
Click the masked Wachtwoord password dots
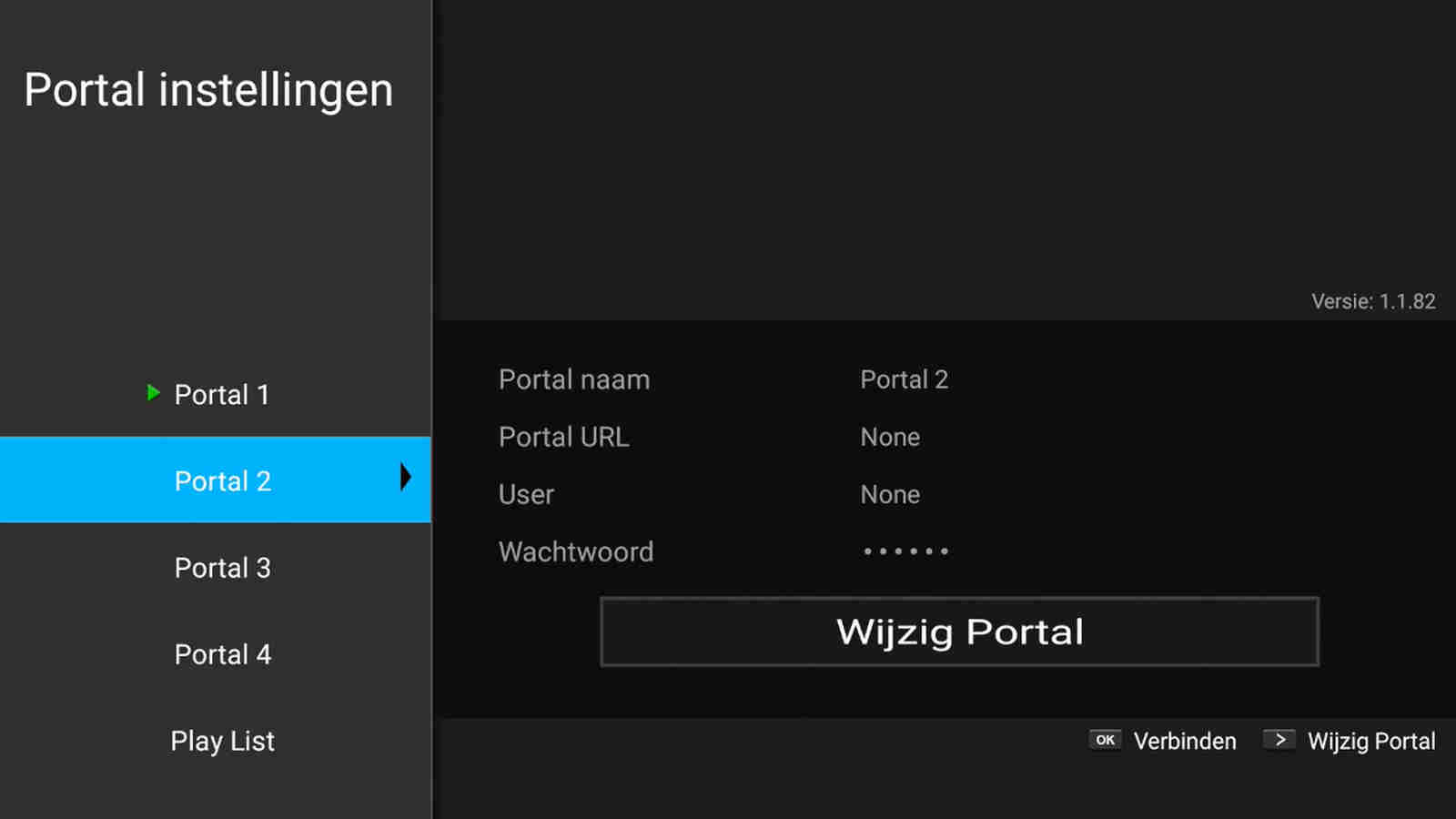pyautogui.click(x=905, y=551)
